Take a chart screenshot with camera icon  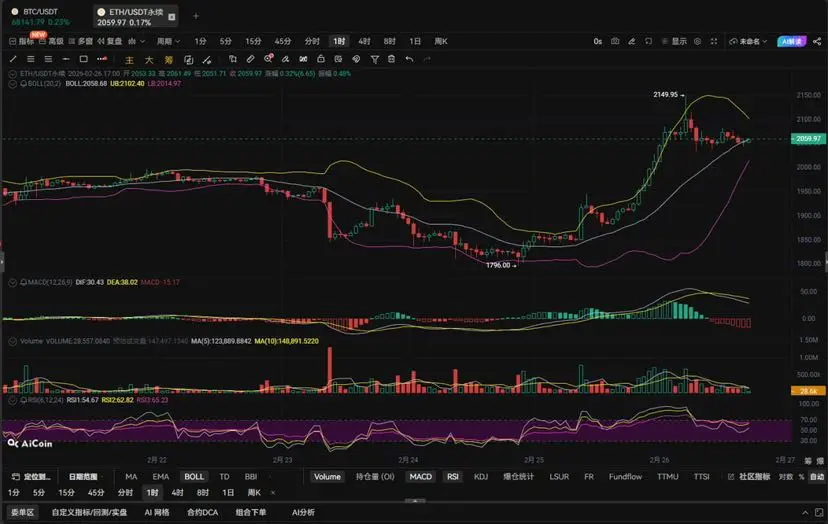pos(615,41)
